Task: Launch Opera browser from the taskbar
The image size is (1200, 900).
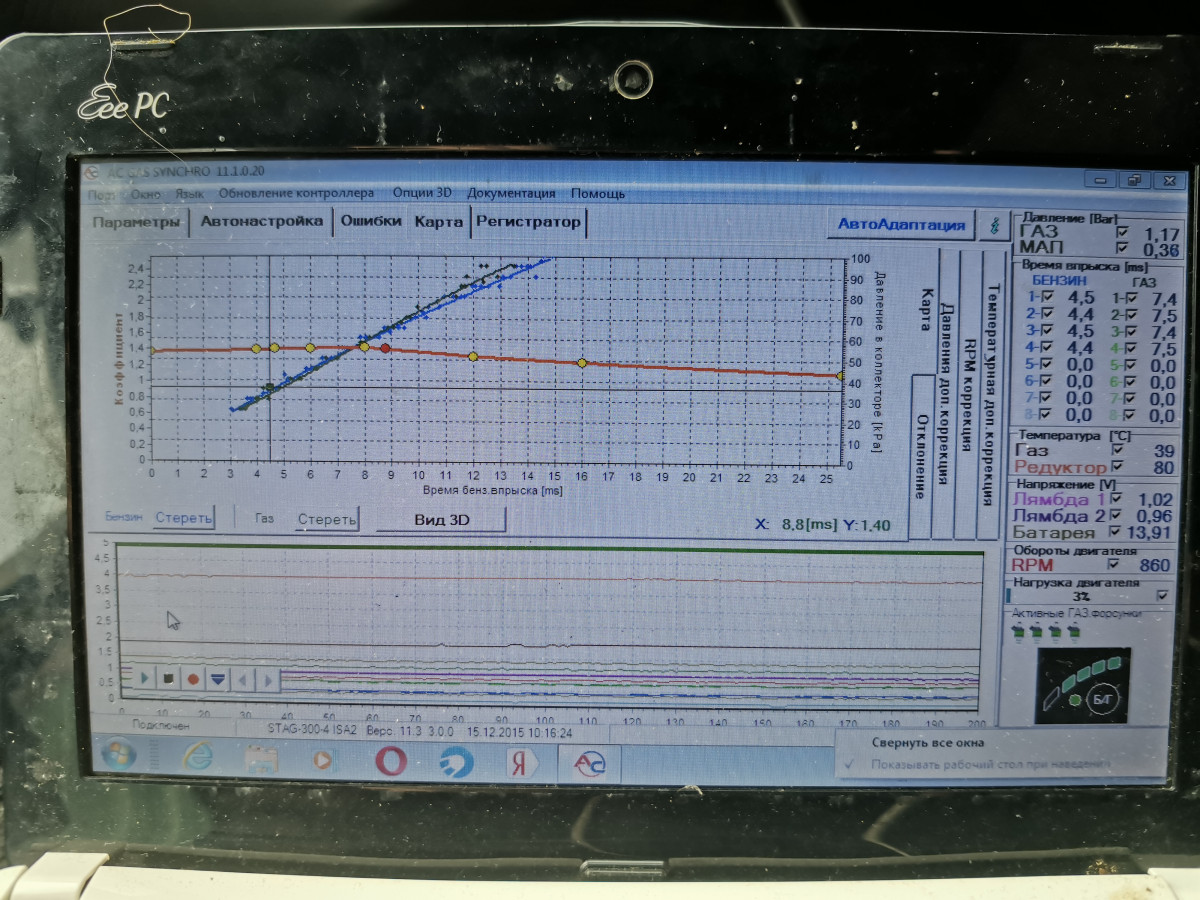Action: click(x=390, y=761)
